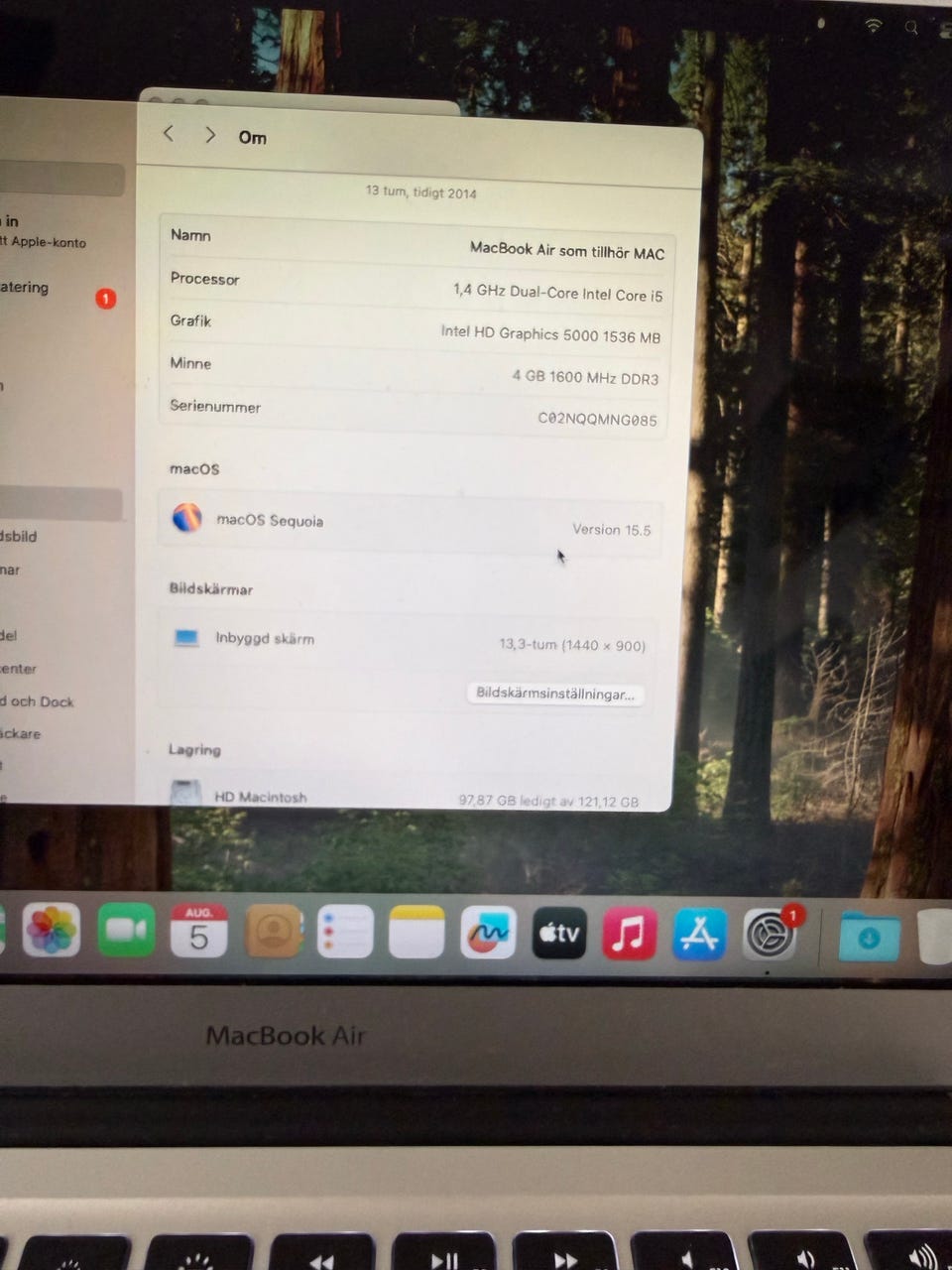Open Downloads folder in the Dock

pyautogui.click(x=870, y=938)
